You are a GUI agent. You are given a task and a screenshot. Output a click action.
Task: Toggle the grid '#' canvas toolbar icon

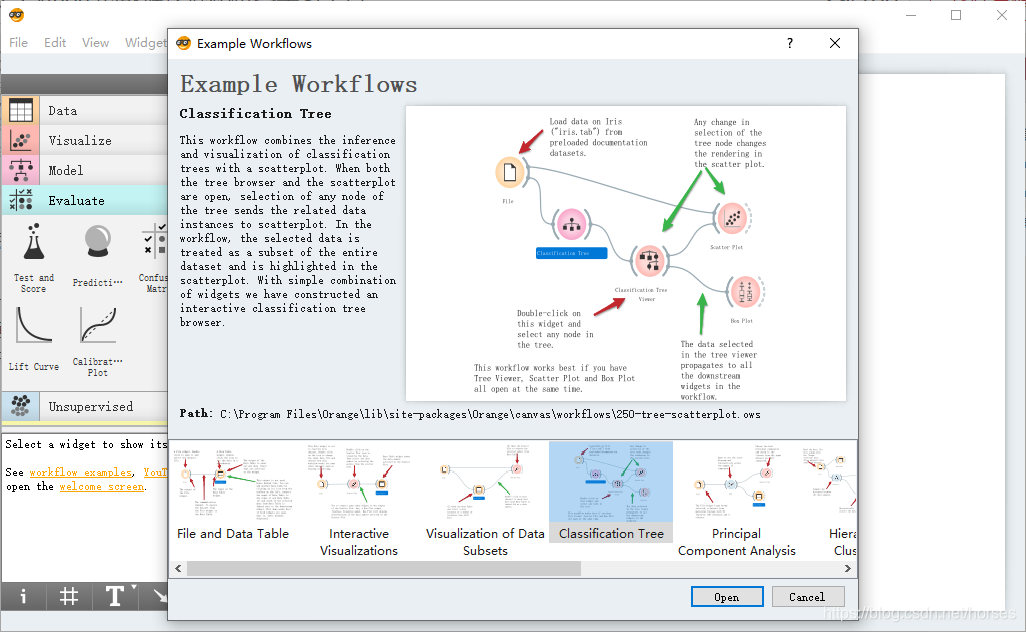[x=69, y=596]
